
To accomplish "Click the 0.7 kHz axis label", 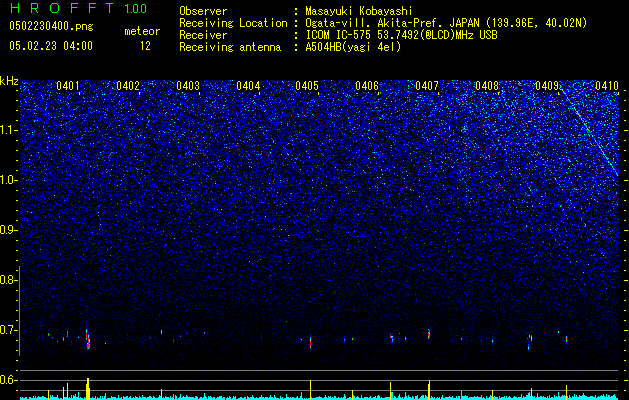I will 8,330.
